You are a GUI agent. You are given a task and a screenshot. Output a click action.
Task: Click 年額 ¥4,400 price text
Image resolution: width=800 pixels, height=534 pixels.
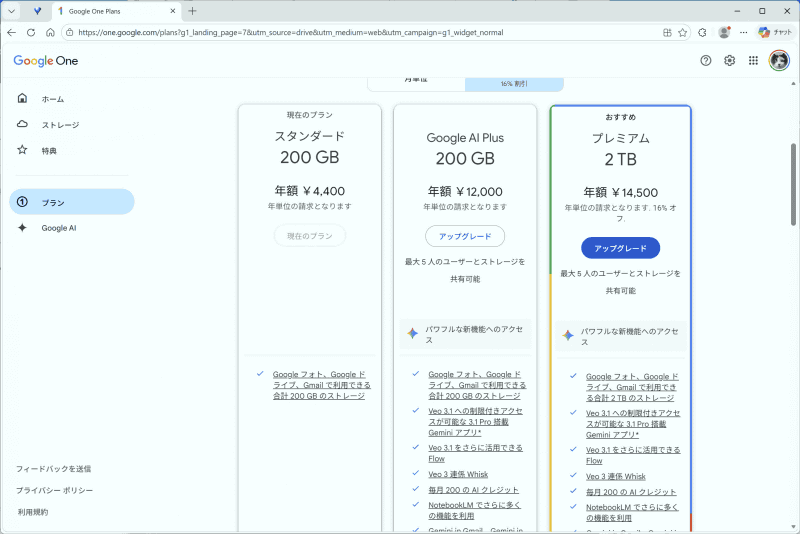click(310, 191)
